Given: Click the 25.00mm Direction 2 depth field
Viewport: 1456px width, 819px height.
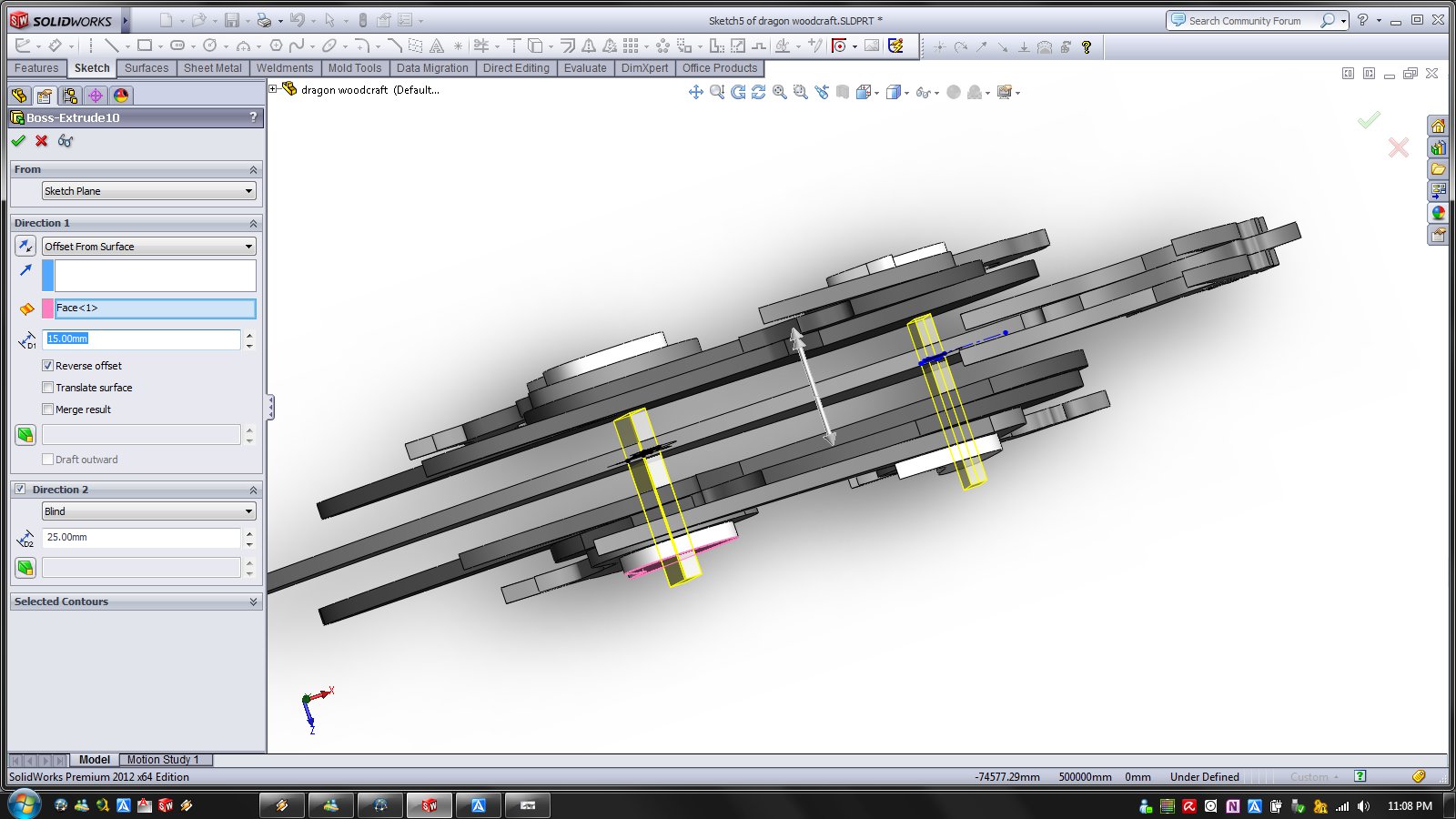Looking at the screenshot, I should tap(141, 538).
